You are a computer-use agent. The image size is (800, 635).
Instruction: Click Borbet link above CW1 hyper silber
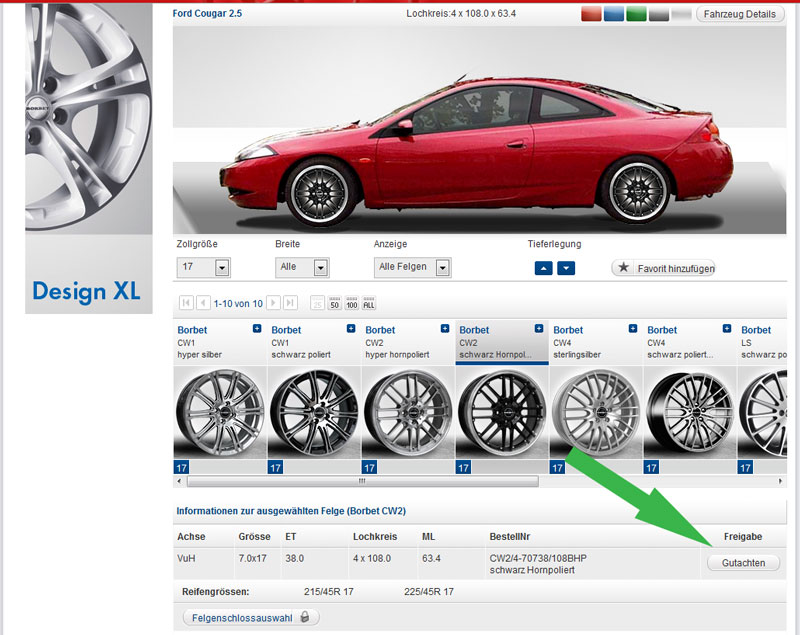pos(192,330)
